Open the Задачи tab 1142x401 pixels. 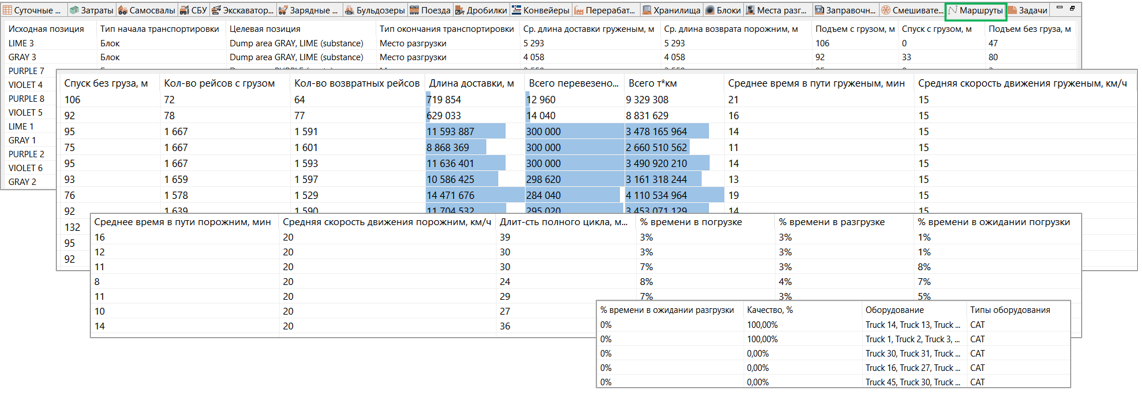[x=1029, y=11]
